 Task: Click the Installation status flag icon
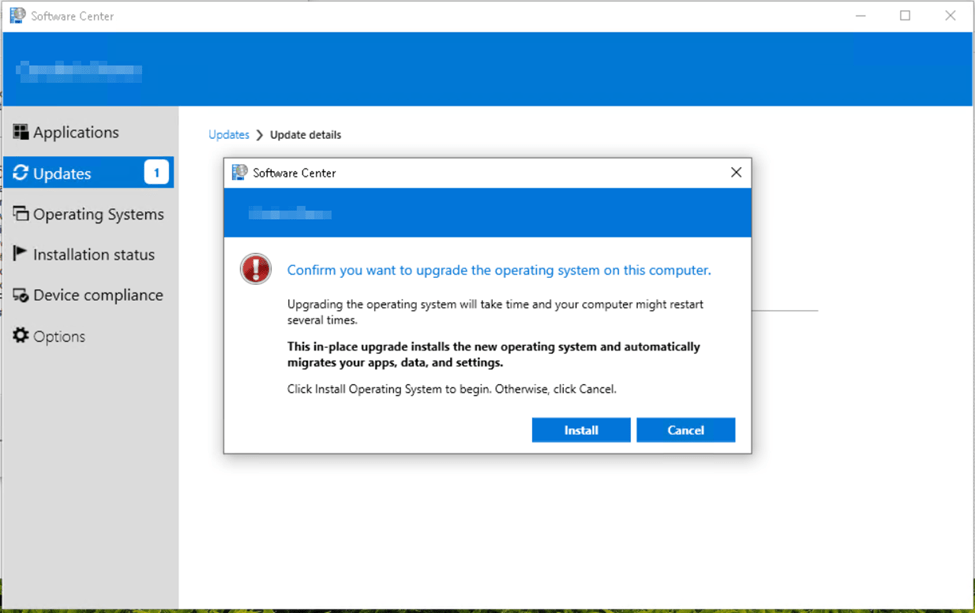point(20,254)
